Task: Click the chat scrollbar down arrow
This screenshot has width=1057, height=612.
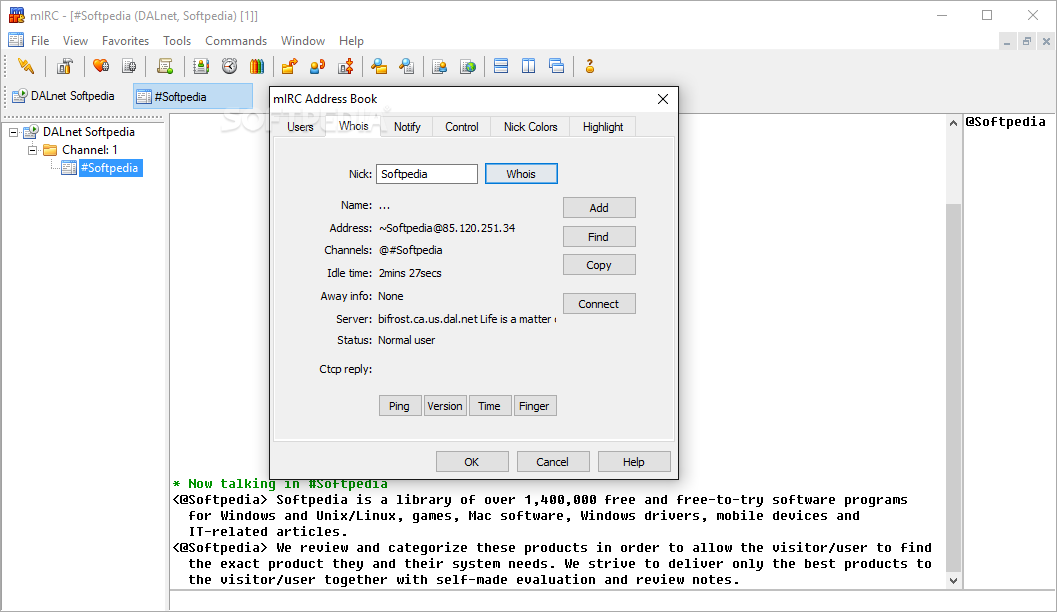Action: point(953,580)
